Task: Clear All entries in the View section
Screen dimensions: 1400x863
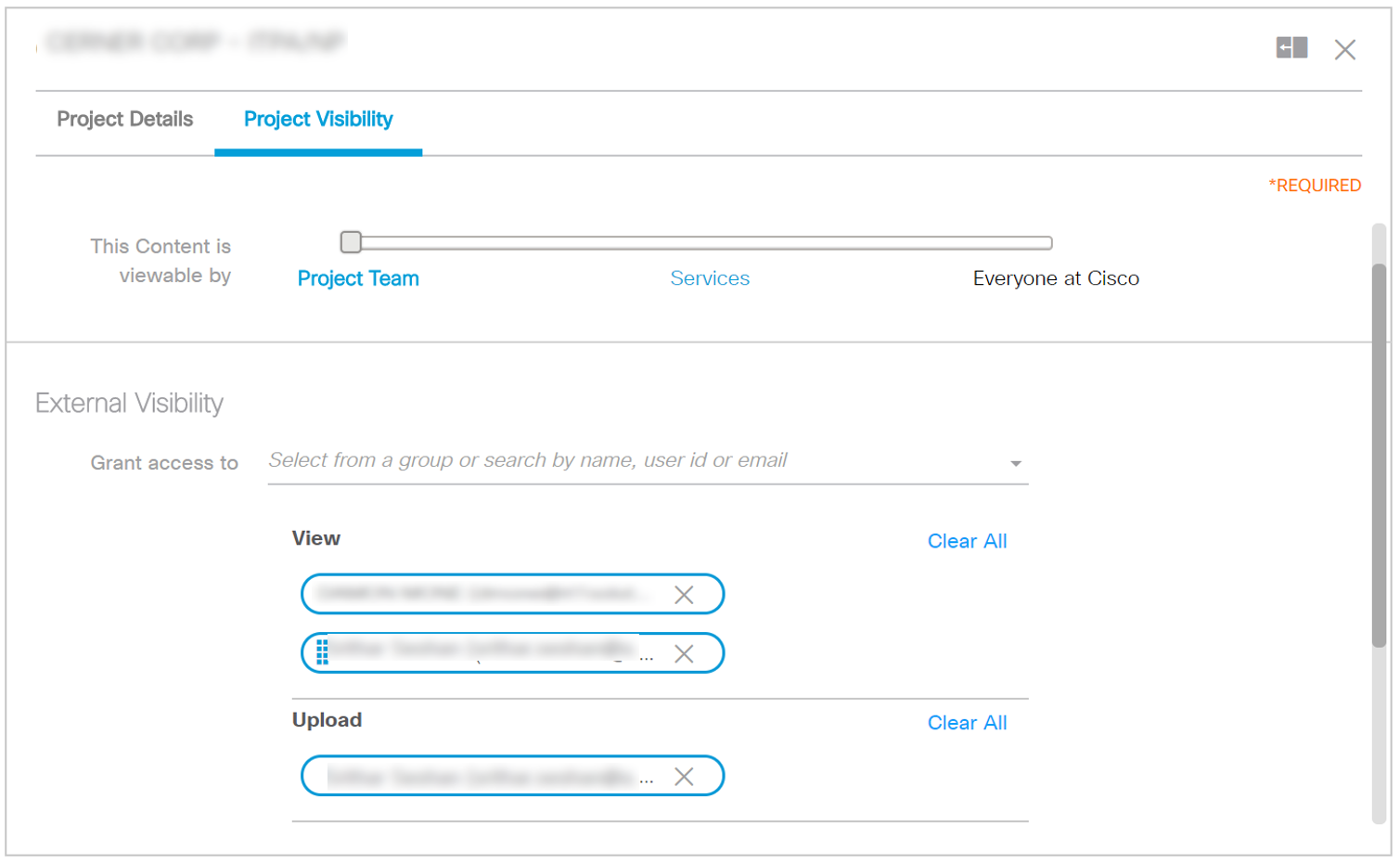Action: (967, 541)
